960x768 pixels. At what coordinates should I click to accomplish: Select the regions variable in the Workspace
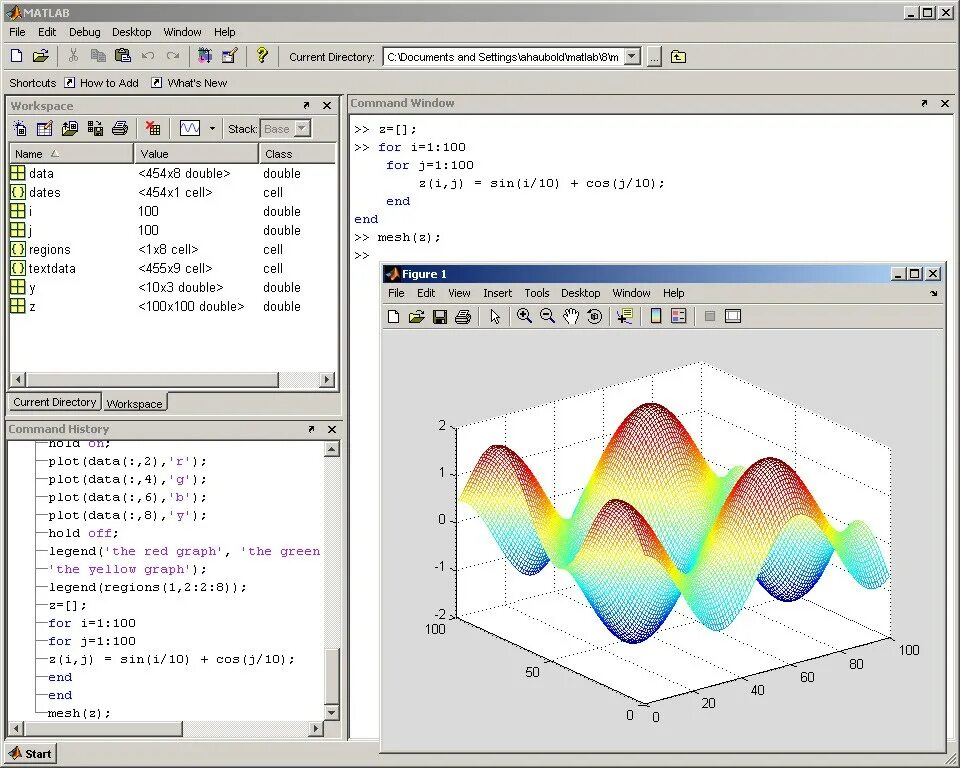173,249
